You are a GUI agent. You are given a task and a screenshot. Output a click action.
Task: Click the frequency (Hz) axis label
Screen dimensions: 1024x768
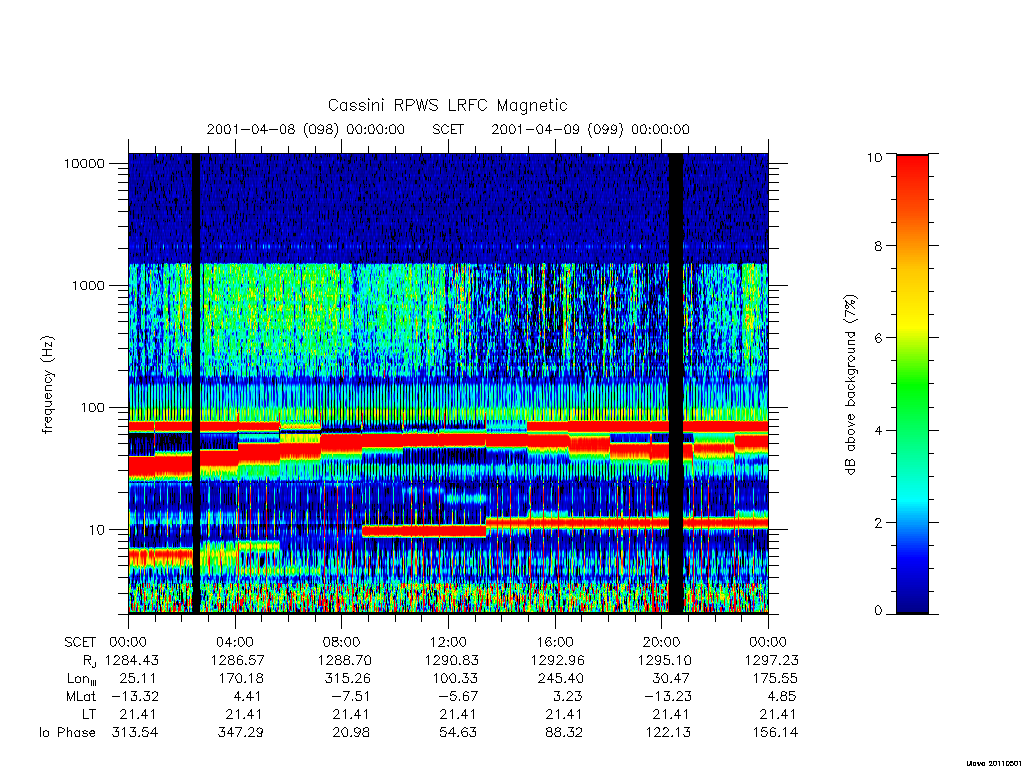48,384
